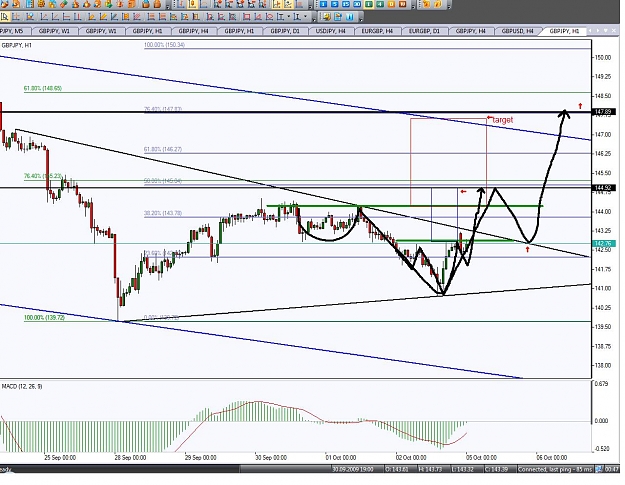Click the MACD (12, 26, 9) indicator label
The height and width of the screenshot is (485, 625).
point(22,386)
